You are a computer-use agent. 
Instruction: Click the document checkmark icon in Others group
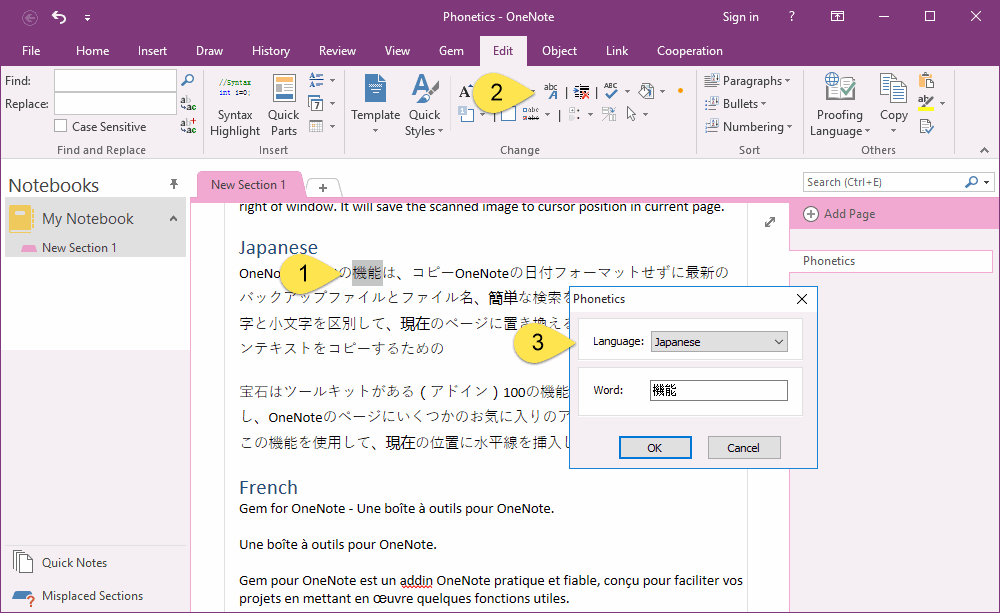point(926,126)
